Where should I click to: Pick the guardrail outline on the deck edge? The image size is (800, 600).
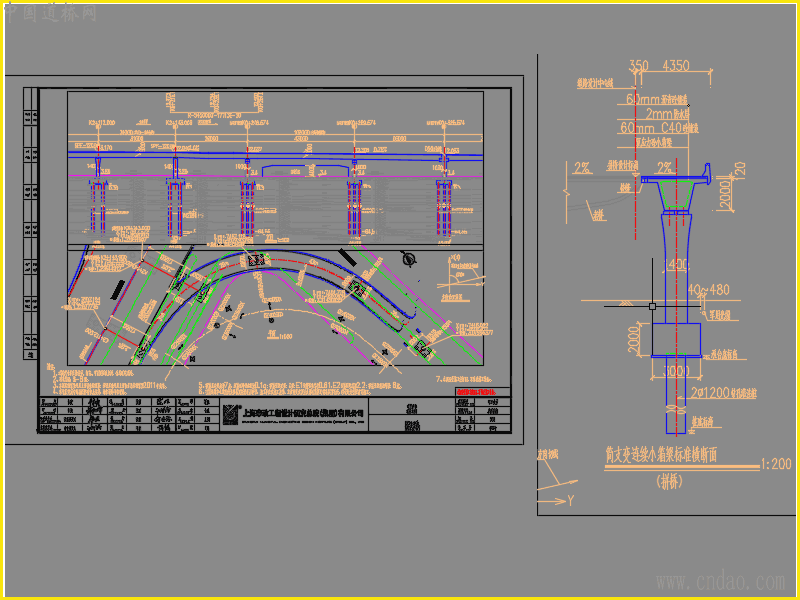707,172
